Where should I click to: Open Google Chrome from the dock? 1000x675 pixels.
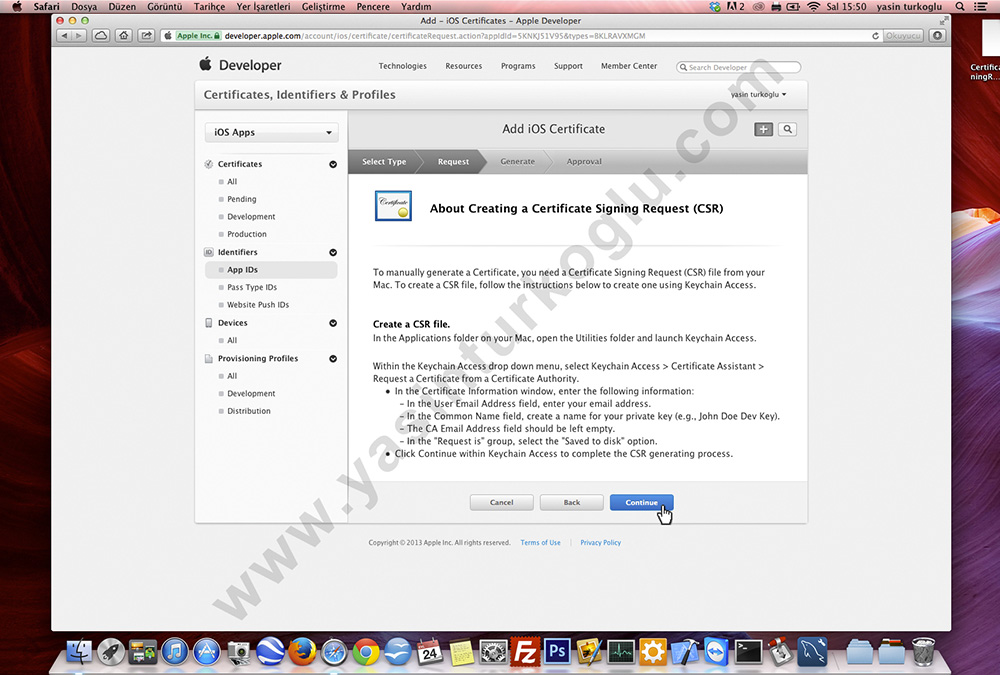(x=366, y=652)
